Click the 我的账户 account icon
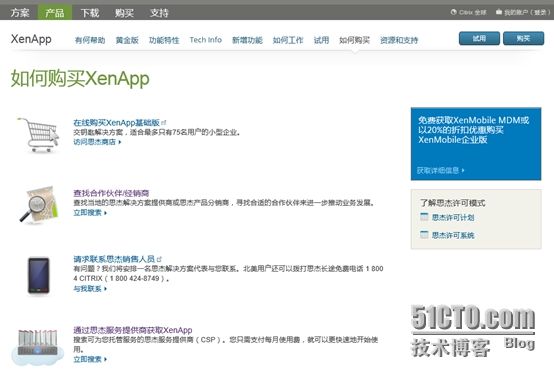Image resolution: width=554 pixels, height=376 pixels. tap(499, 12)
